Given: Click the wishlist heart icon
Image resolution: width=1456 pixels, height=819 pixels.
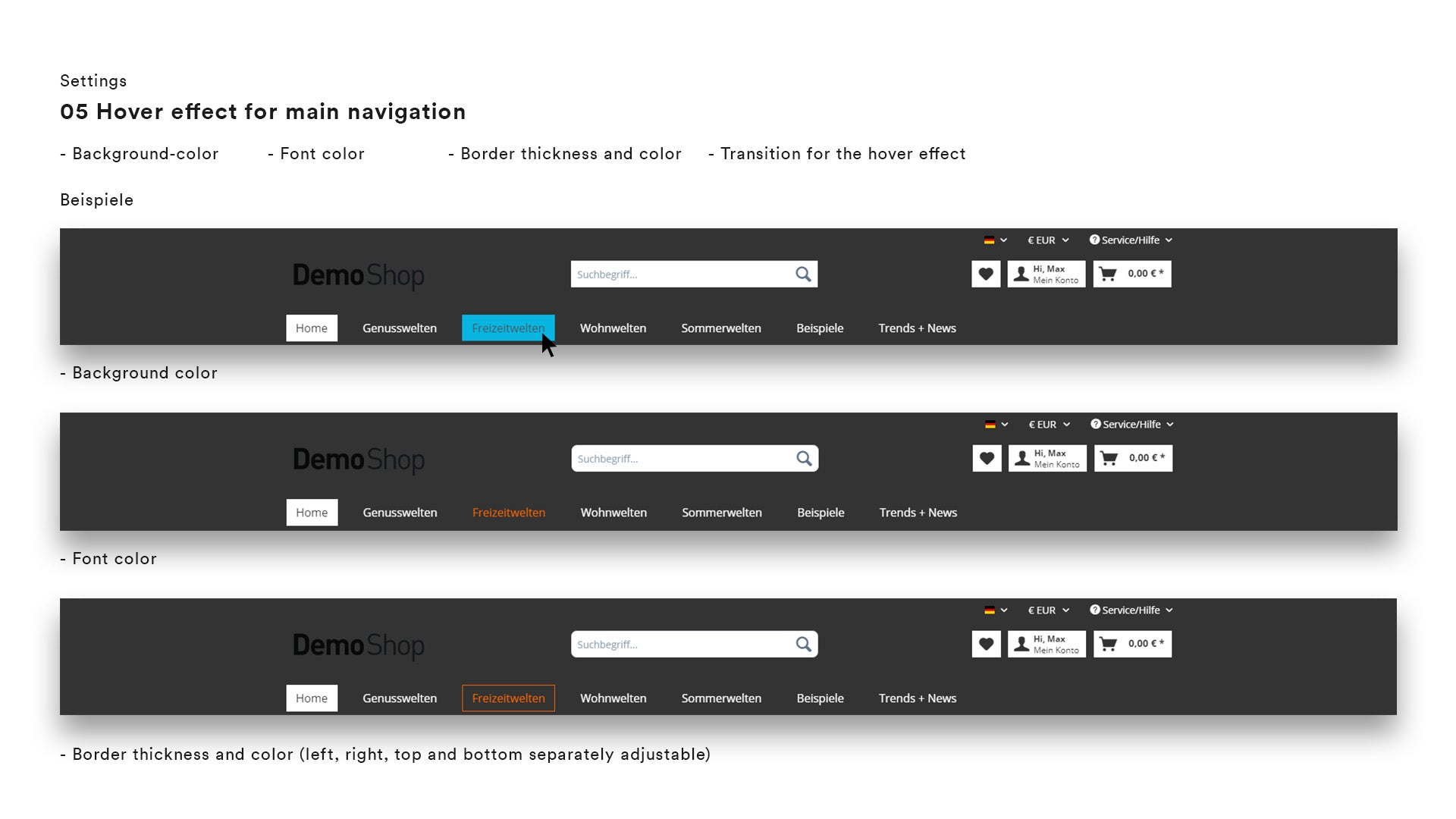Looking at the screenshot, I should coord(985,273).
